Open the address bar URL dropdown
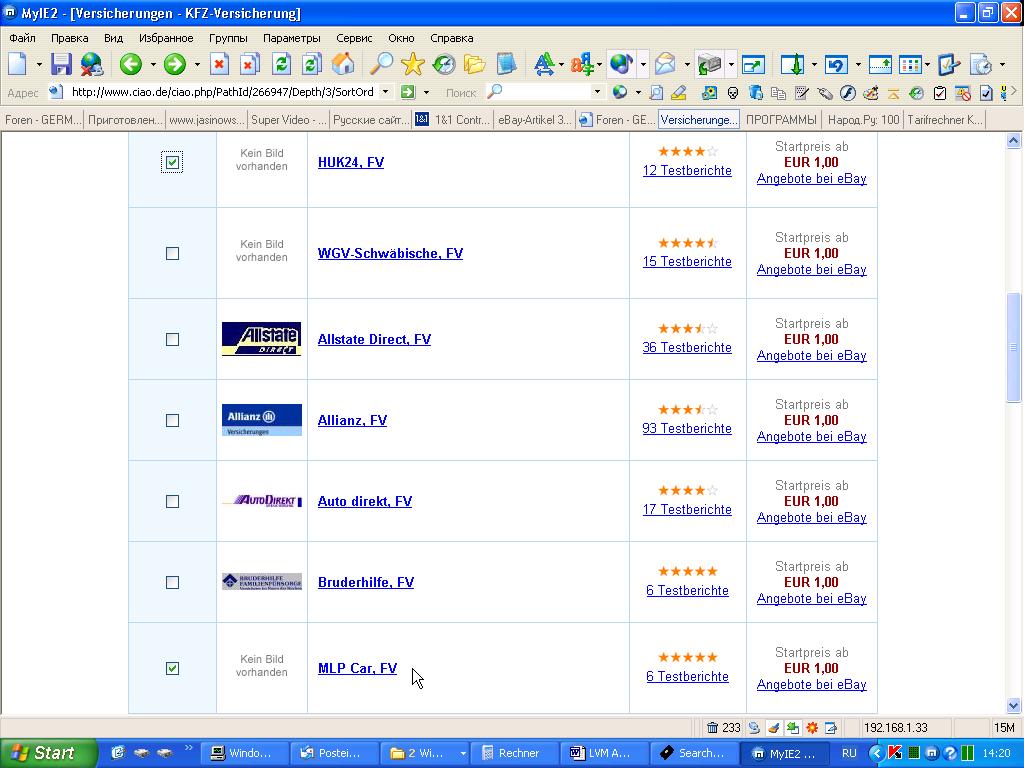Image resolution: width=1024 pixels, height=768 pixels. pyautogui.click(x=385, y=92)
